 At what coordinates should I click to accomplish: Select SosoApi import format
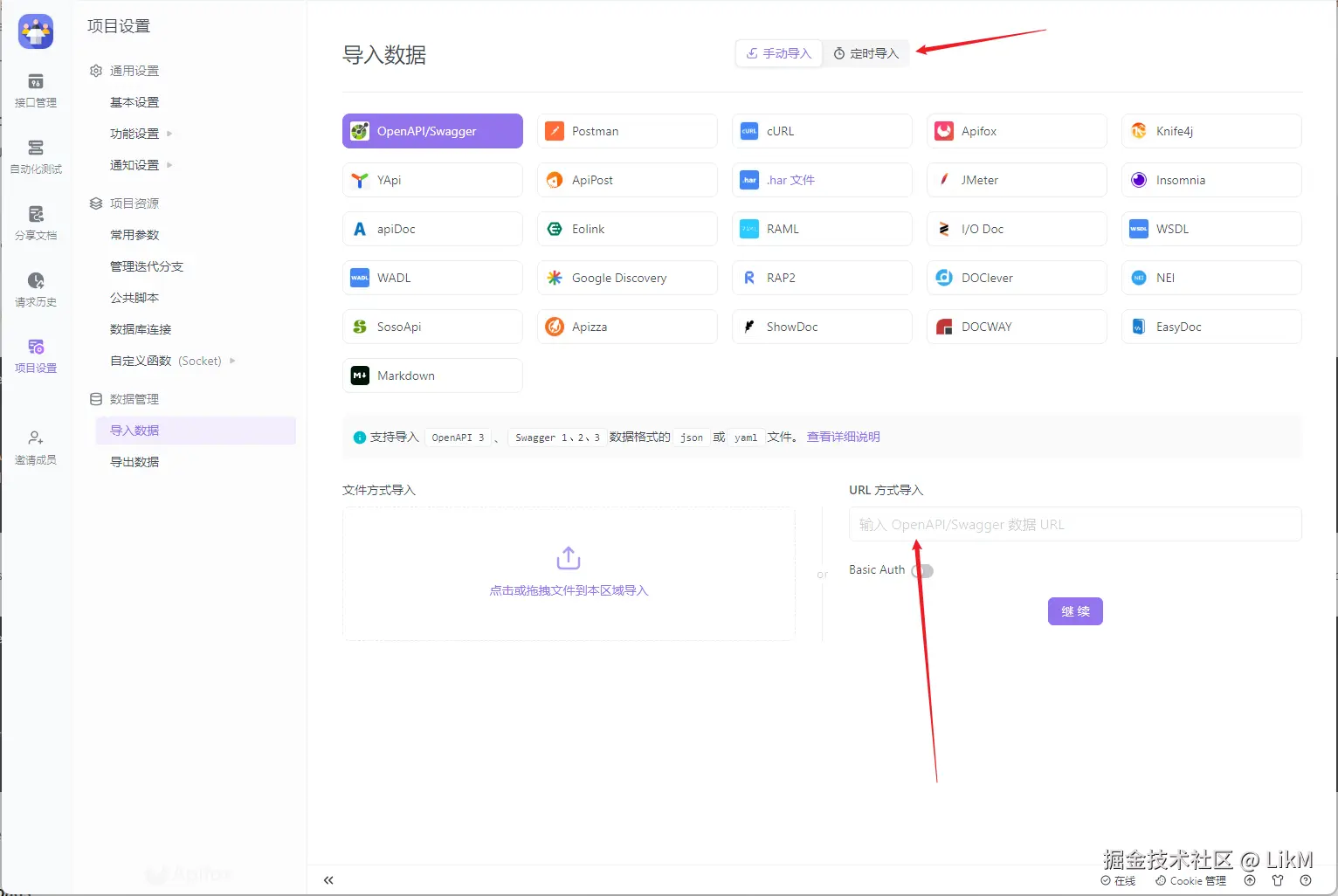click(432, 327)
